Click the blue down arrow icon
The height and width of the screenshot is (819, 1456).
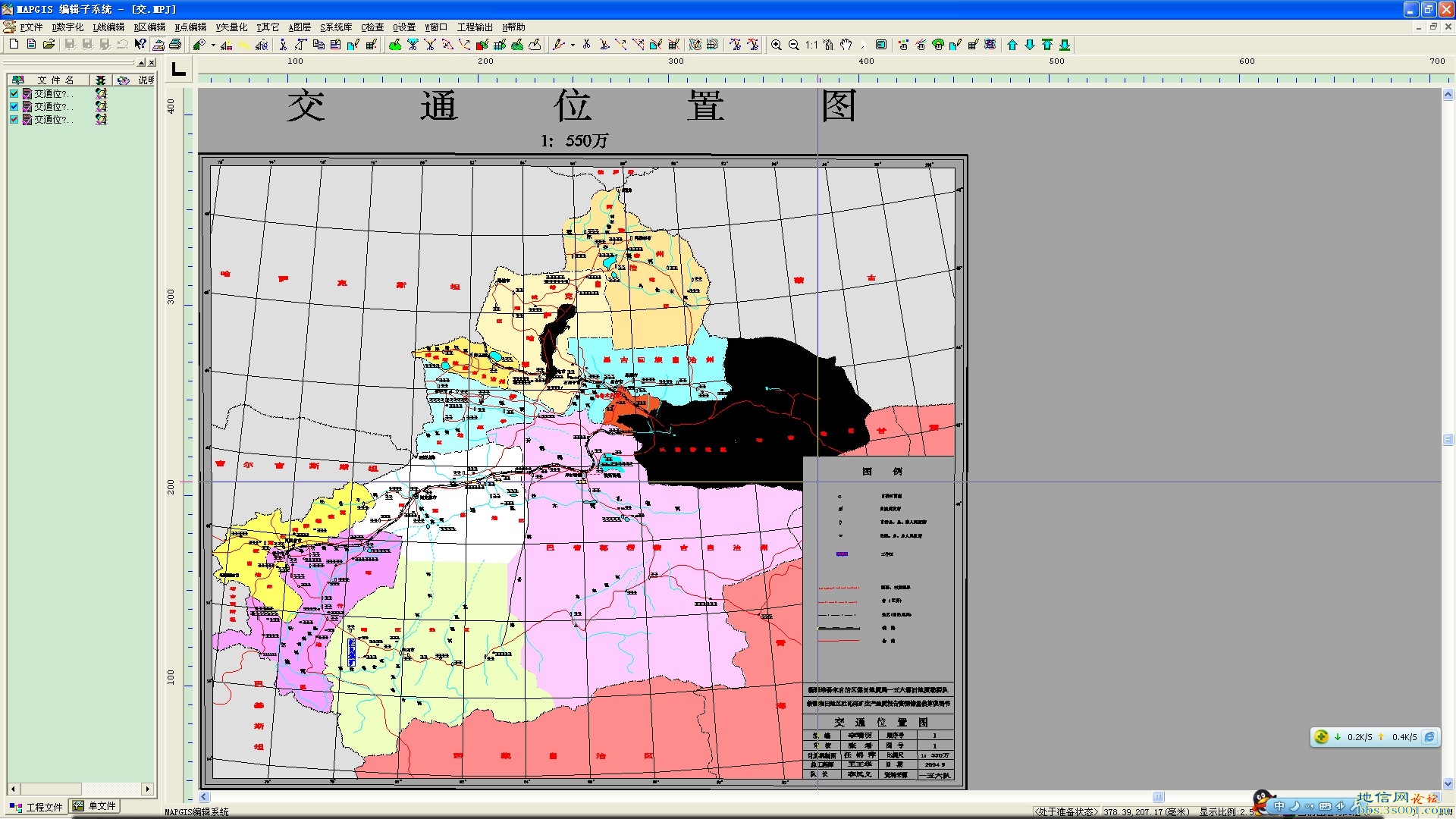tap(1030, 45)
